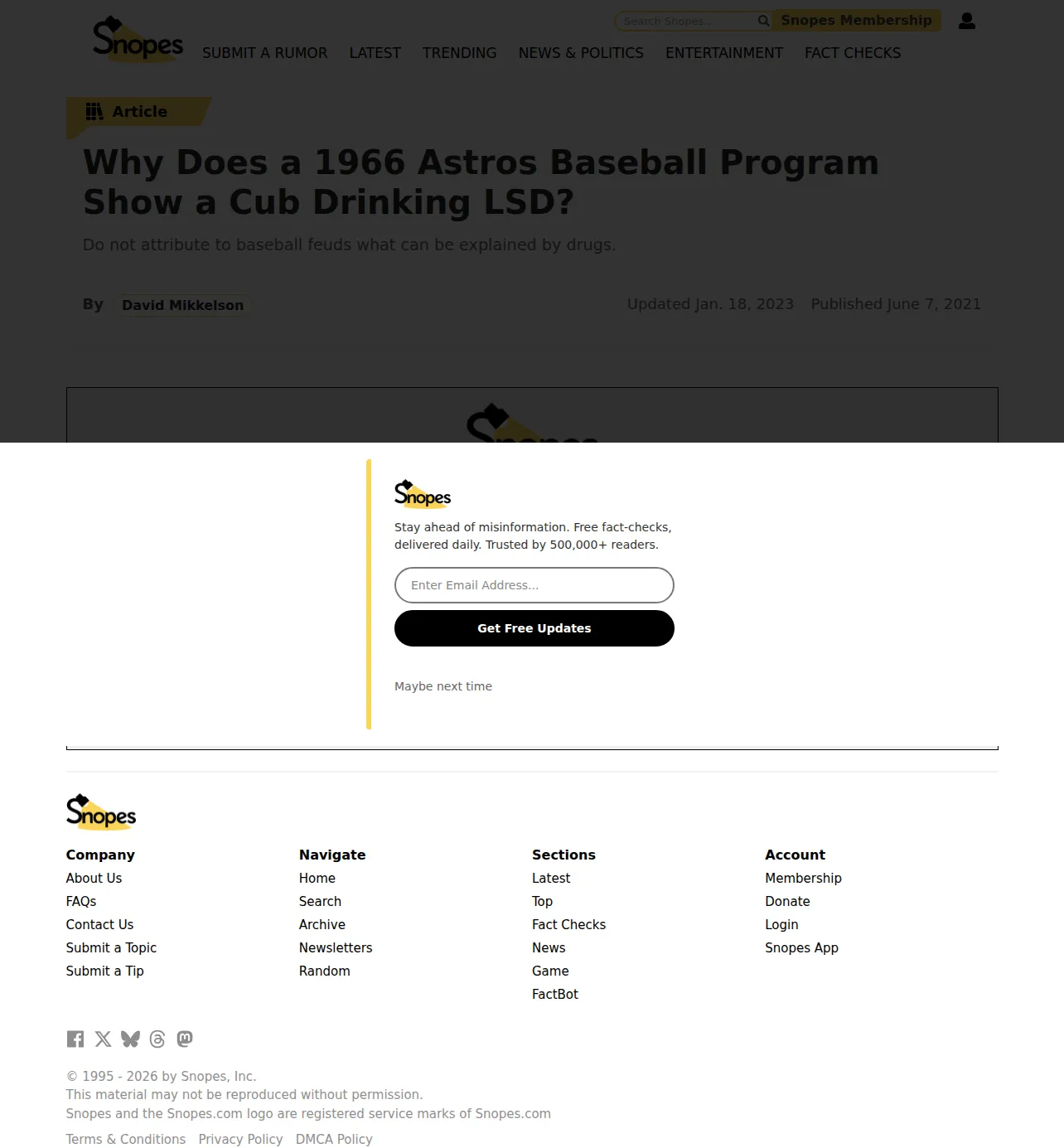Click the 'Account' footer column heading
Screen dimensions: 1064x1148
pos(795,855)
